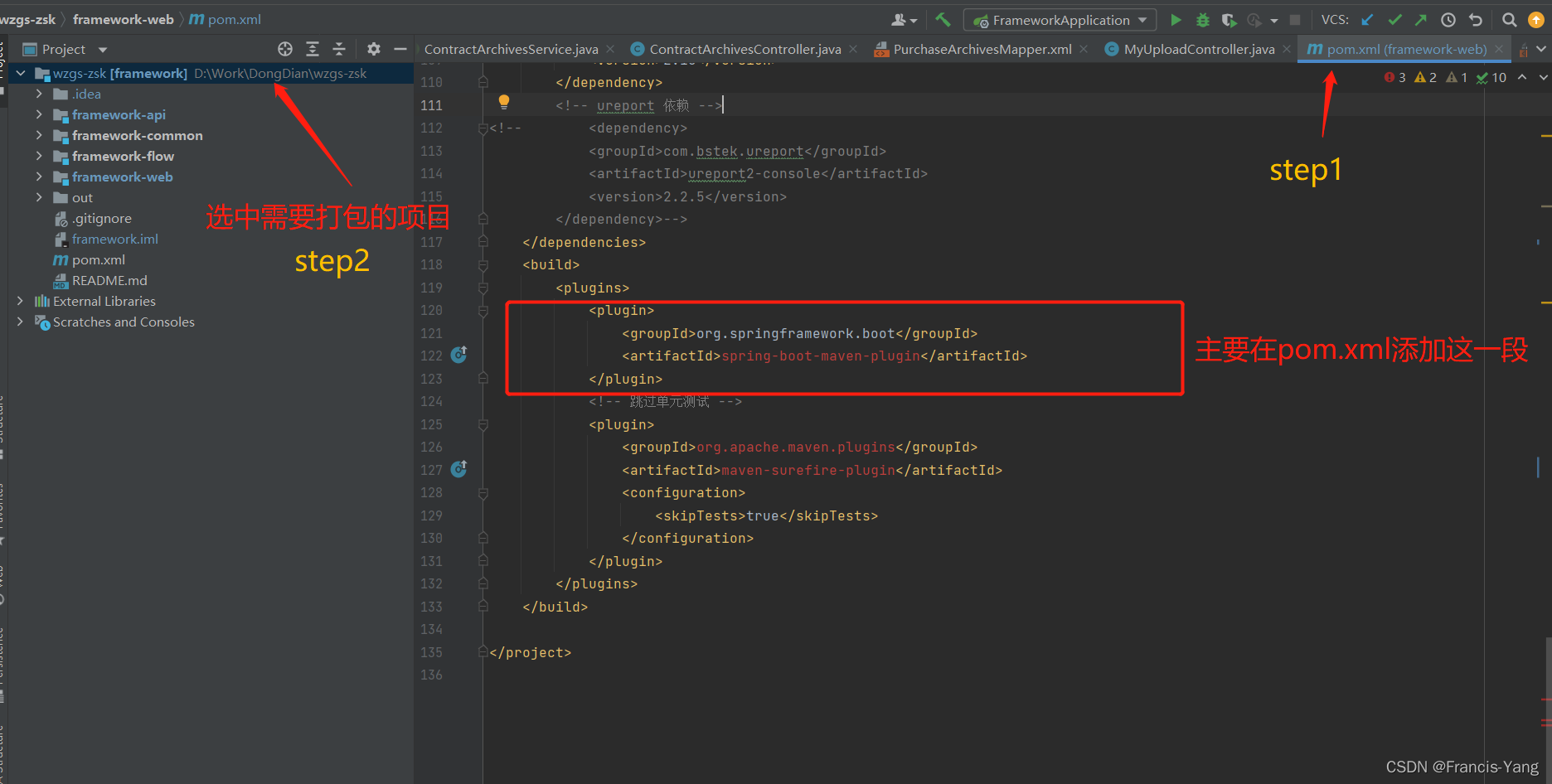Click line number 134 in the gutter
This screenshot has width=1552, height=784.
pyautogui.click(x=431, y=629)
